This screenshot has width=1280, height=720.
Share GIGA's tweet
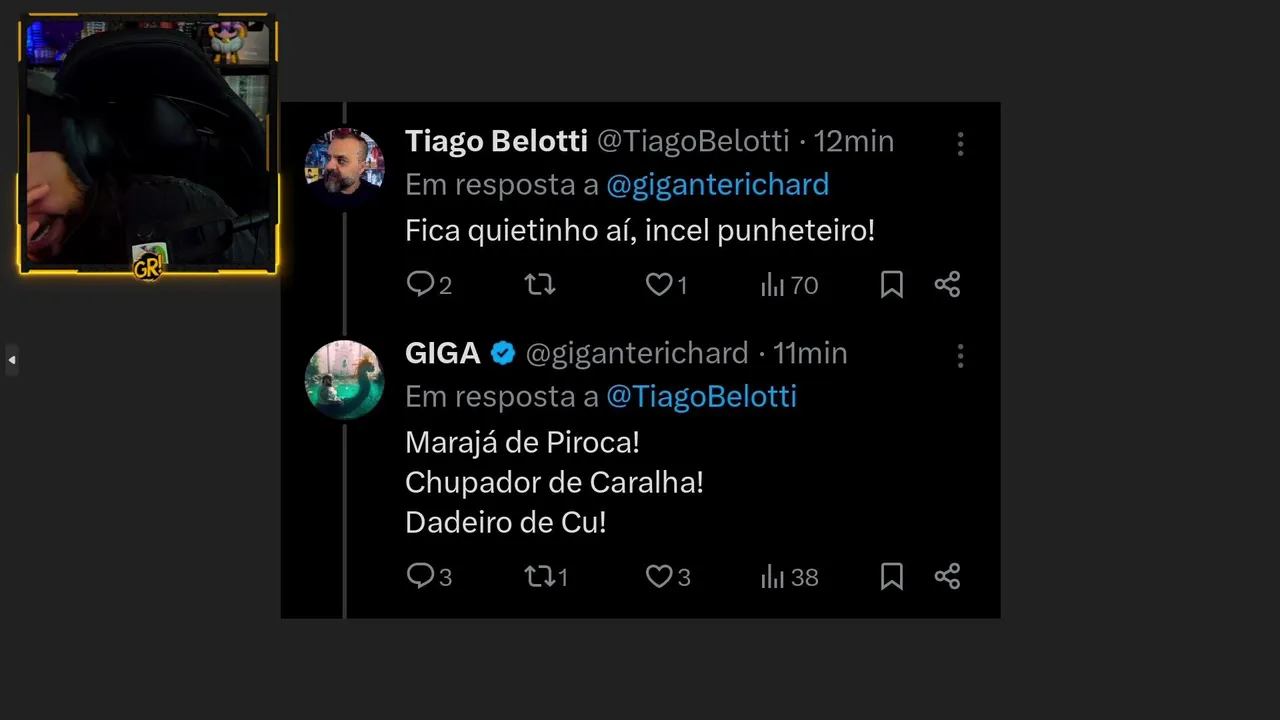pyautogui.click(x=947, y=576)
